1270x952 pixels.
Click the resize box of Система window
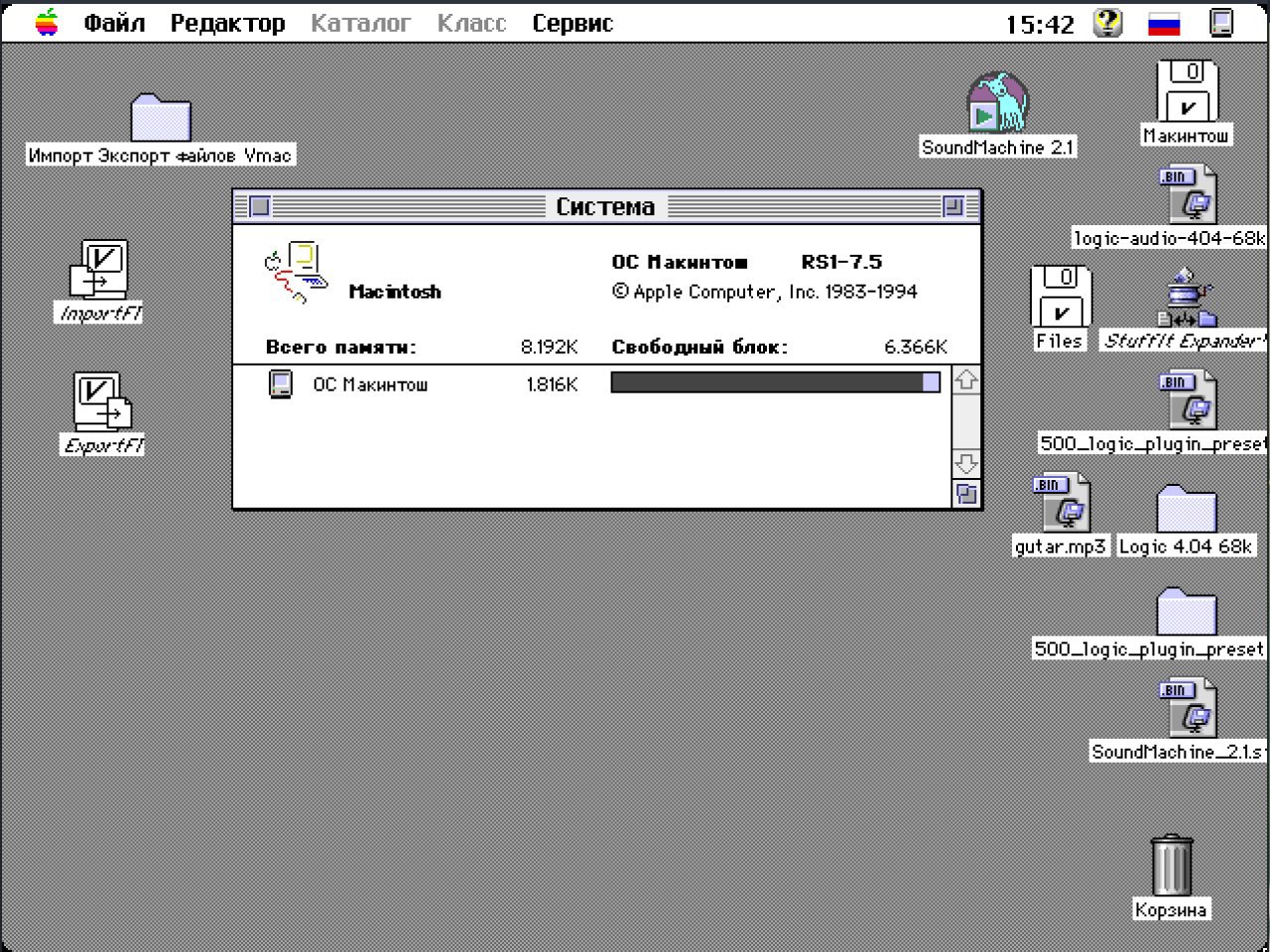point(966,493)
